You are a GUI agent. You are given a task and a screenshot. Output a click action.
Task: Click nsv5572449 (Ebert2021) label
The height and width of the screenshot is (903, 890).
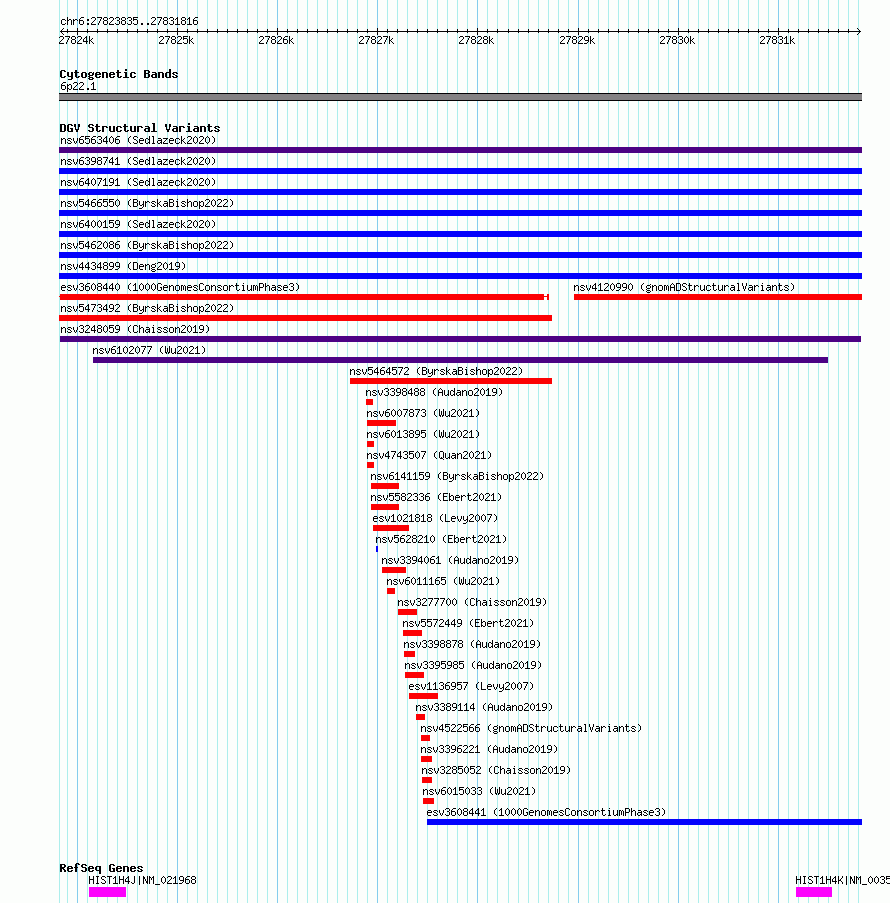click(468, 624)
